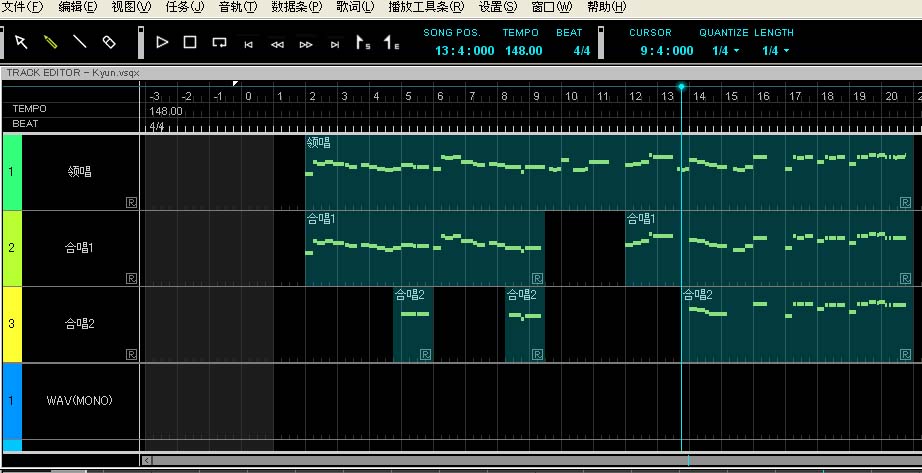Open the 任务(J) menu
Screen dimensions: 922x473
point(185,7)
